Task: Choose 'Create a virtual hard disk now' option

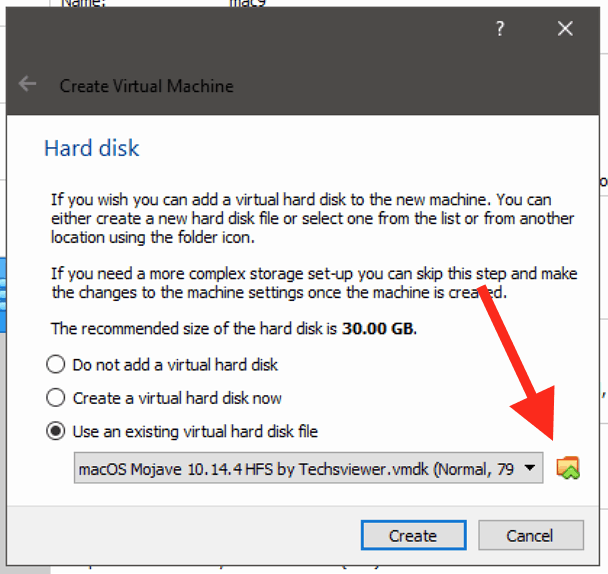Action: 56,398
